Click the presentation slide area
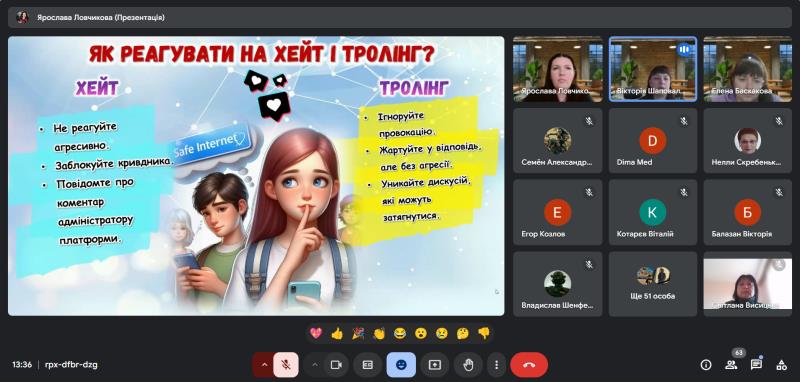Image resolution: width=800 pixels, height=382 pixels. (256, 176)
